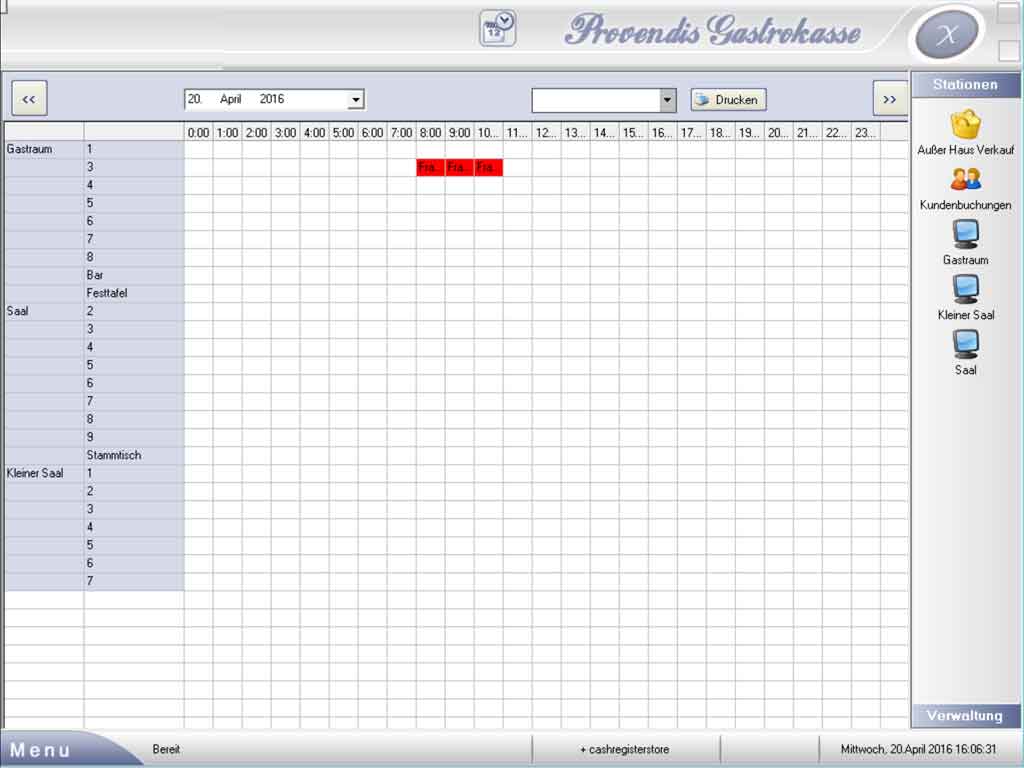Click the date and time in status bar

coord(919,750)
